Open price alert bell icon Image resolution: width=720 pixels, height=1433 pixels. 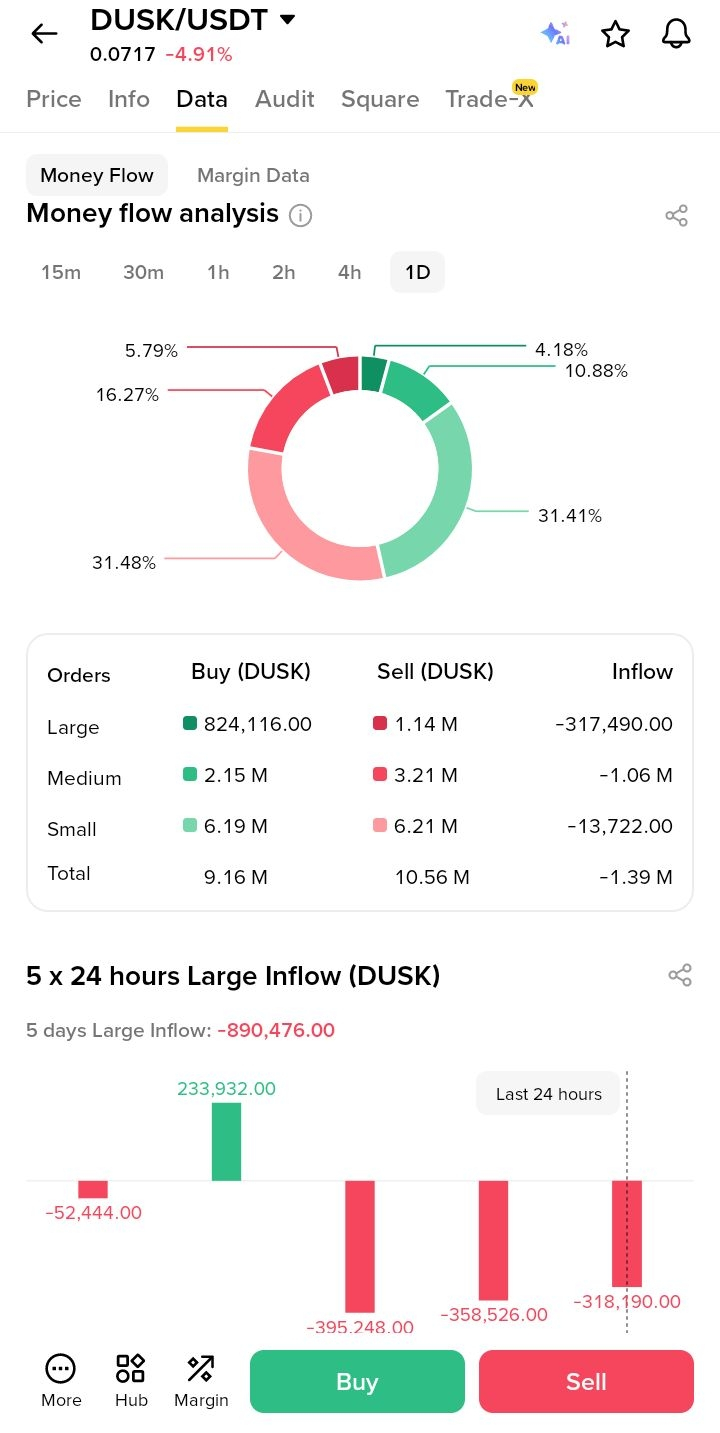click(677, 34)
